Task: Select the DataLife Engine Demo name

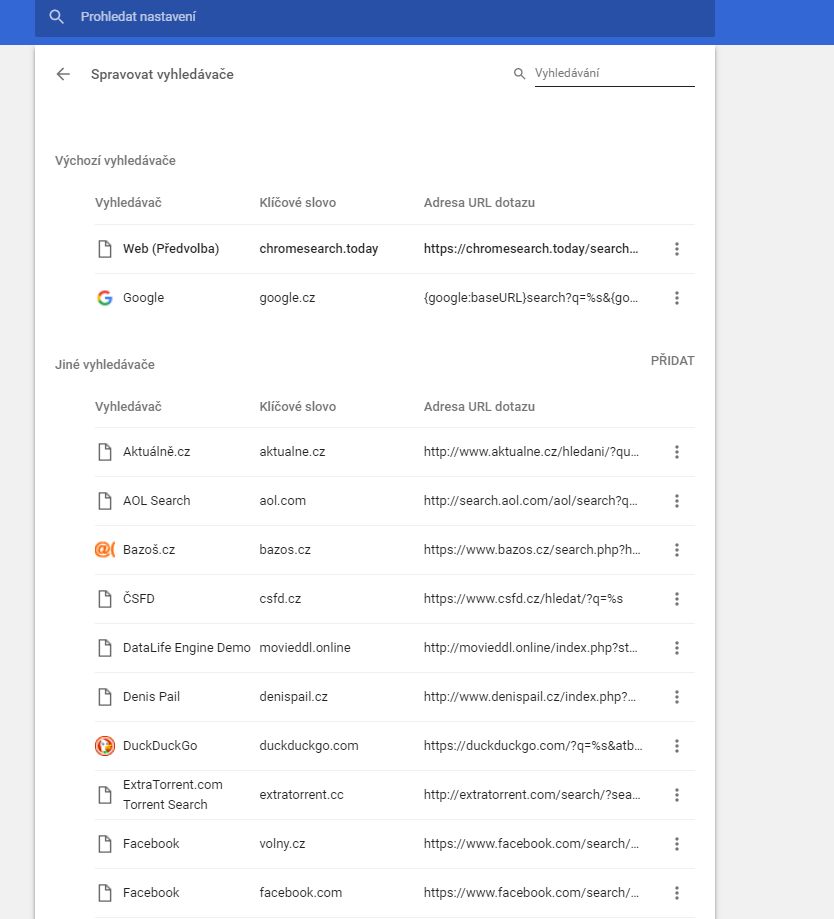Action: click(x=186, y=648)
